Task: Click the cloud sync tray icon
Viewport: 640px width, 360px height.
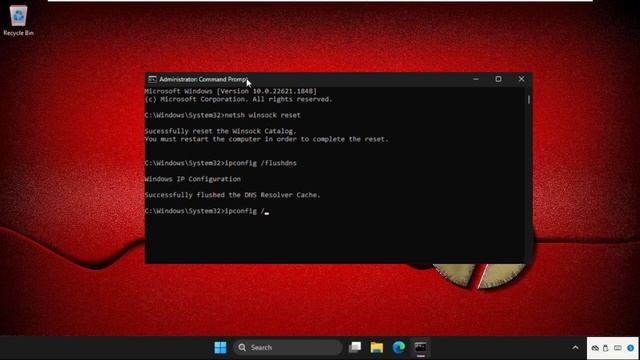Action: pyautogui.click(x=595, y=348)
